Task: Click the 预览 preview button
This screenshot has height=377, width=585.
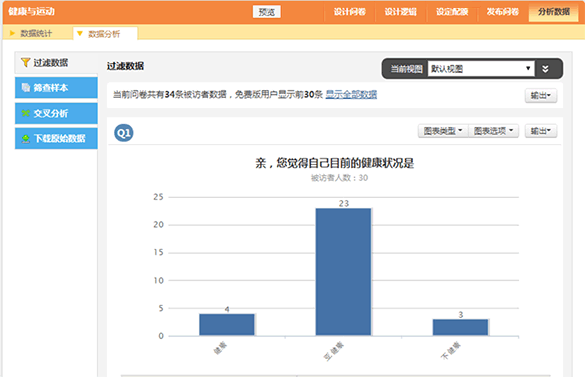Action: point(266,12)
